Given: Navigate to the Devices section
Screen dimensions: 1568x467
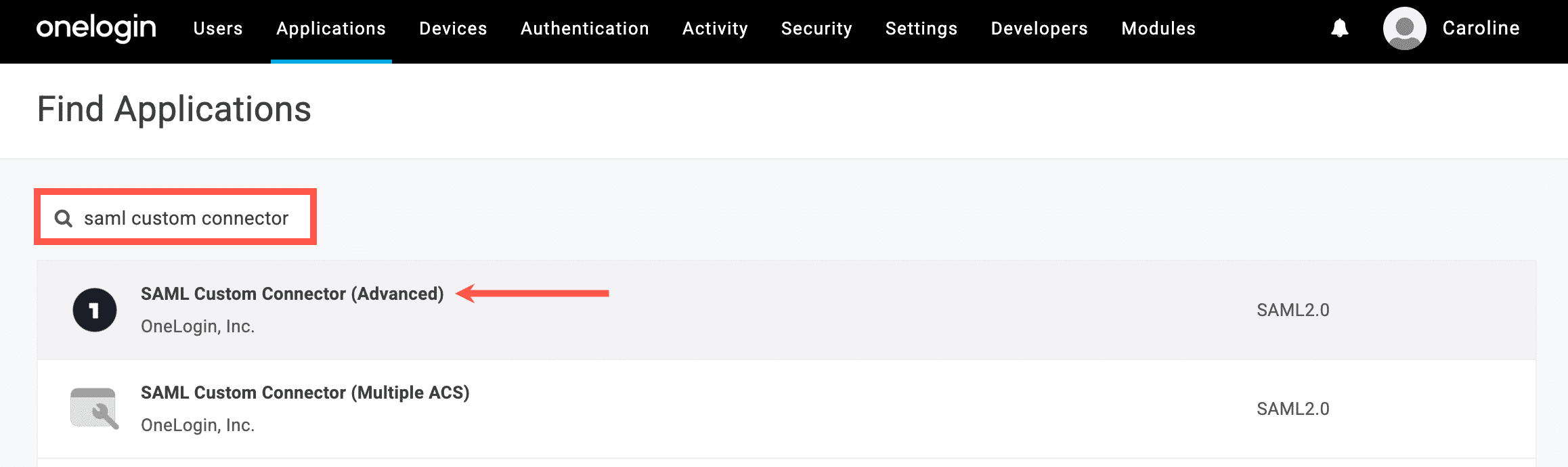Looking at the screenshot, I should point(452,28).
